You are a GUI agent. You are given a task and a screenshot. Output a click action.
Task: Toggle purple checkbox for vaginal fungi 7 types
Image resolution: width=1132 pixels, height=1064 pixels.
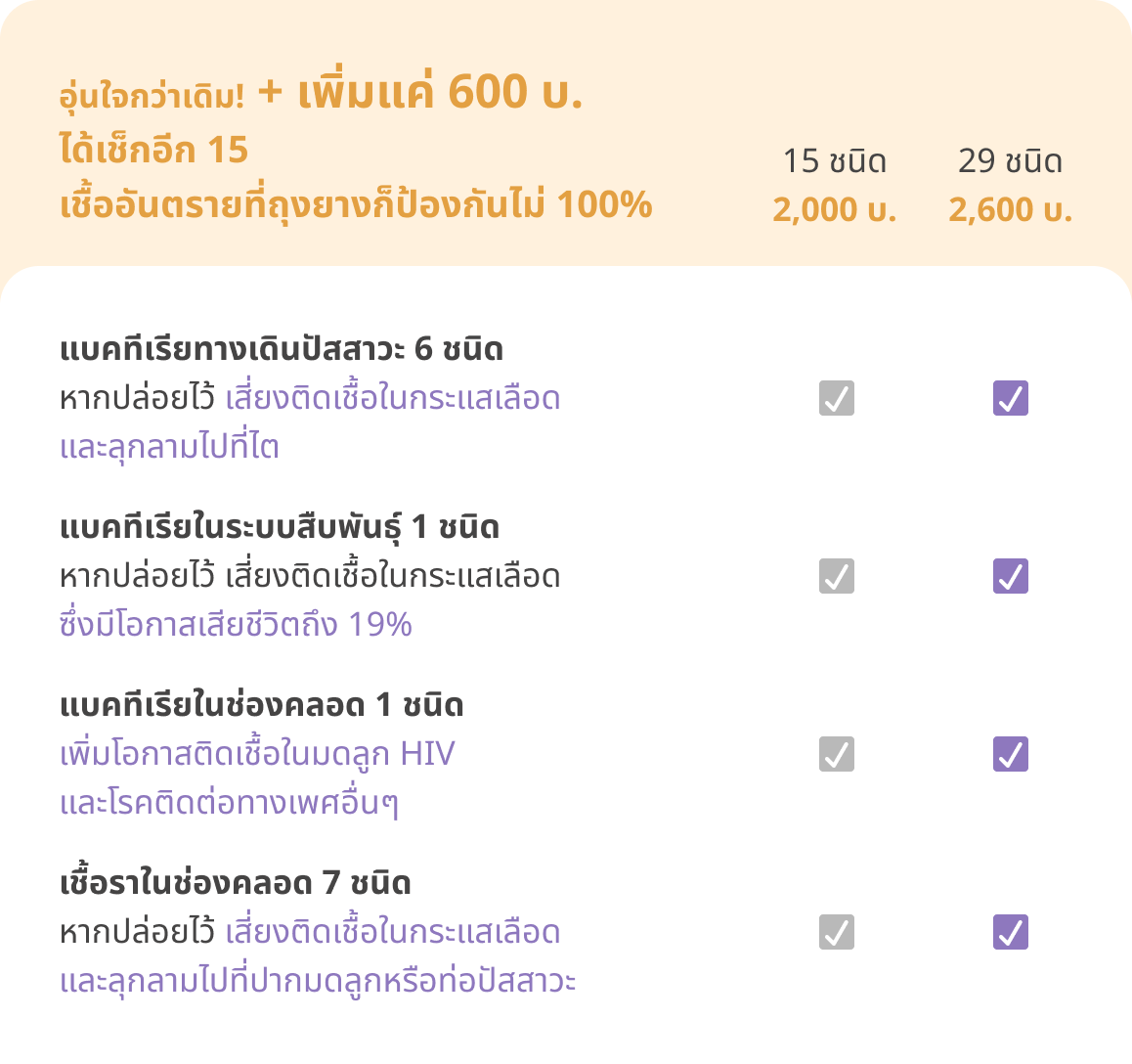point(1010,932)
